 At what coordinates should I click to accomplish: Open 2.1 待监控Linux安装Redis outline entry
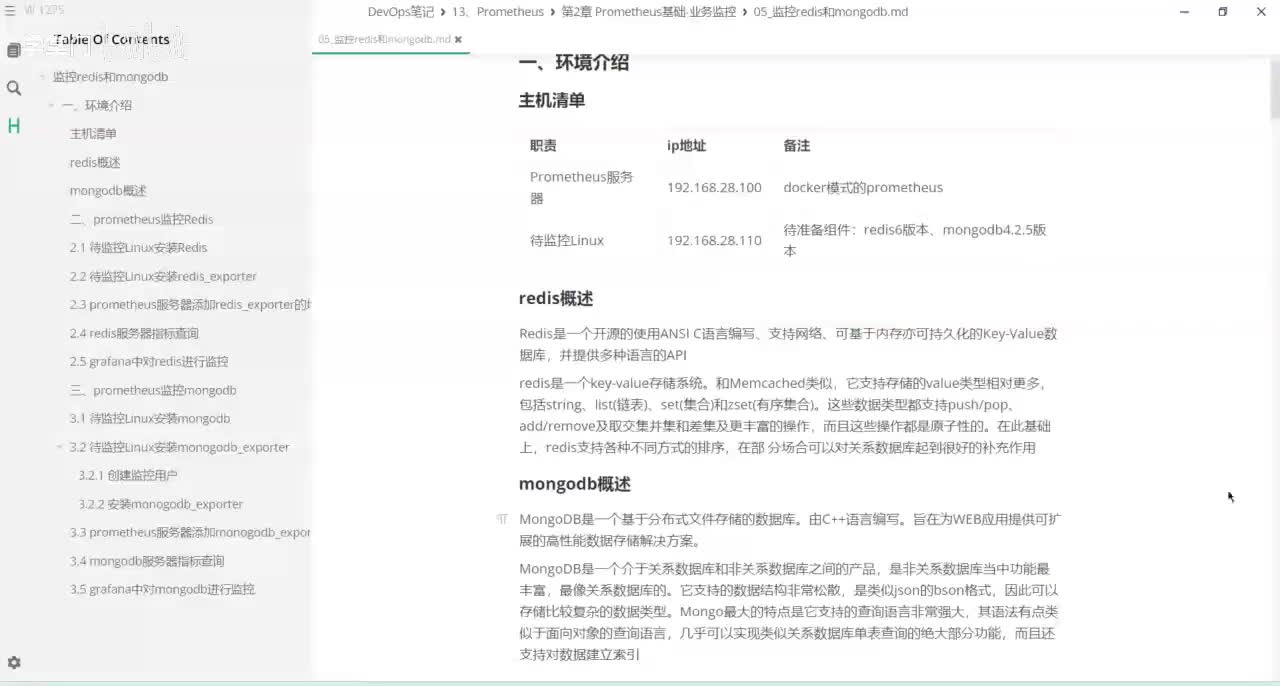pyautogui.click(x=138, y=248)
